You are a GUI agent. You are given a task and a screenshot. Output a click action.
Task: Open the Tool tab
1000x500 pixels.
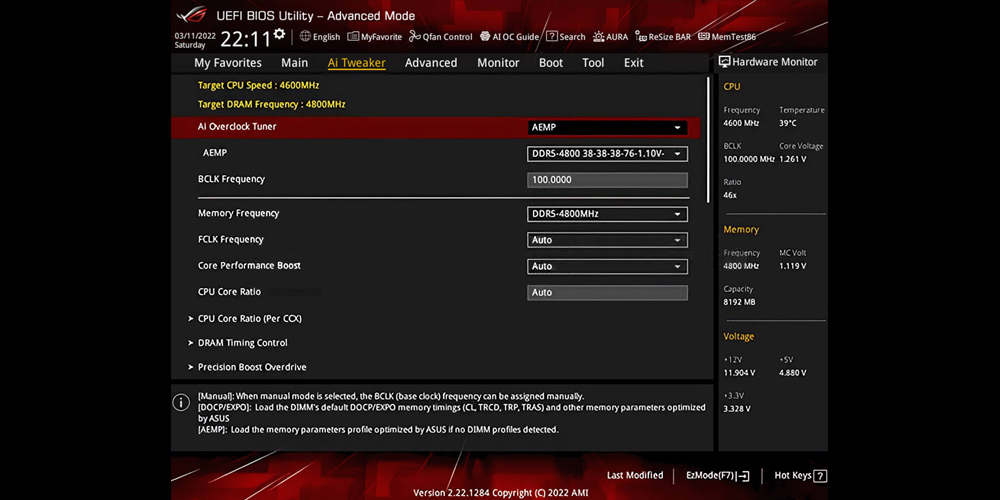[x=593, y=62]
